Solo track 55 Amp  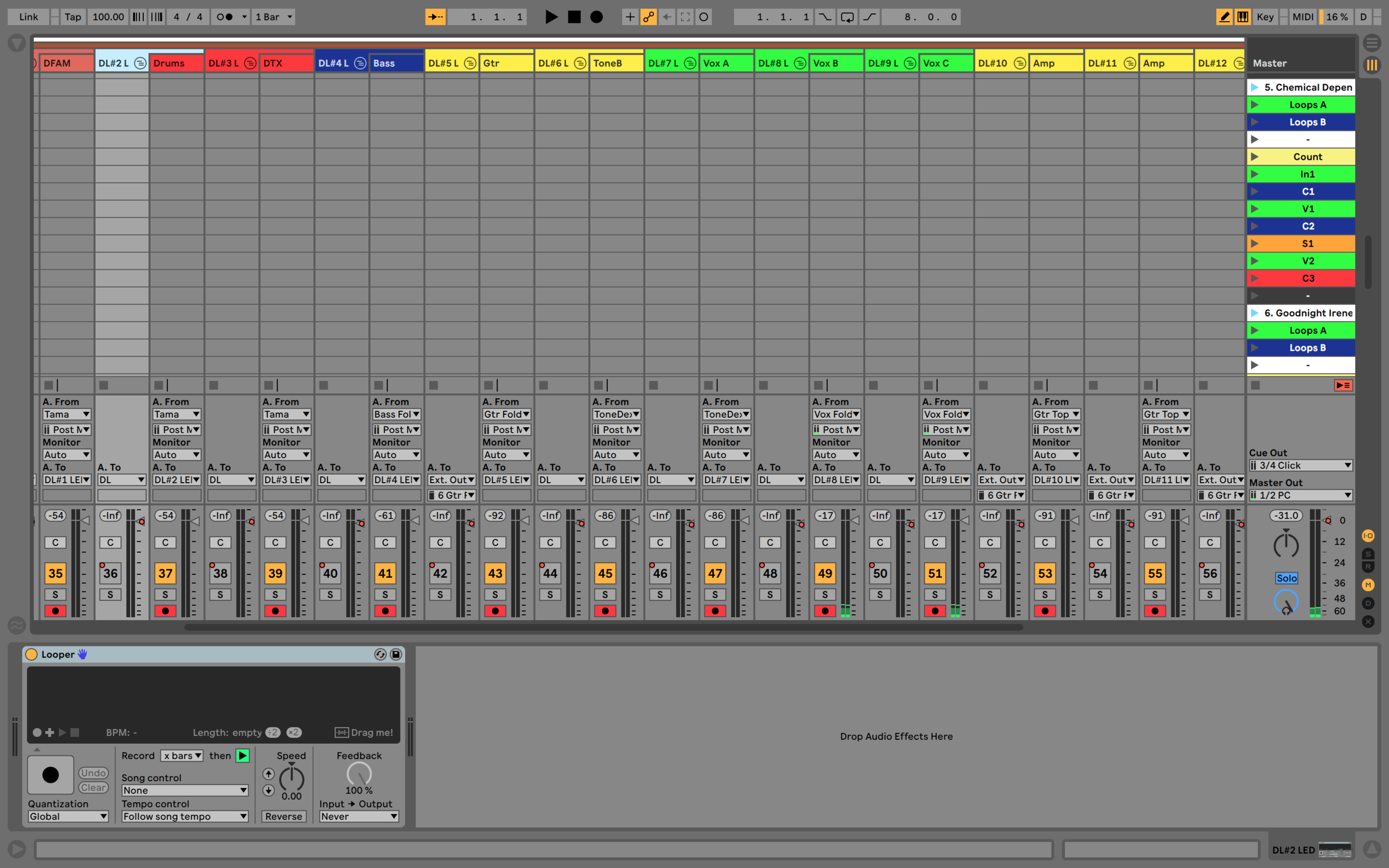click(x=1155, y=595)
